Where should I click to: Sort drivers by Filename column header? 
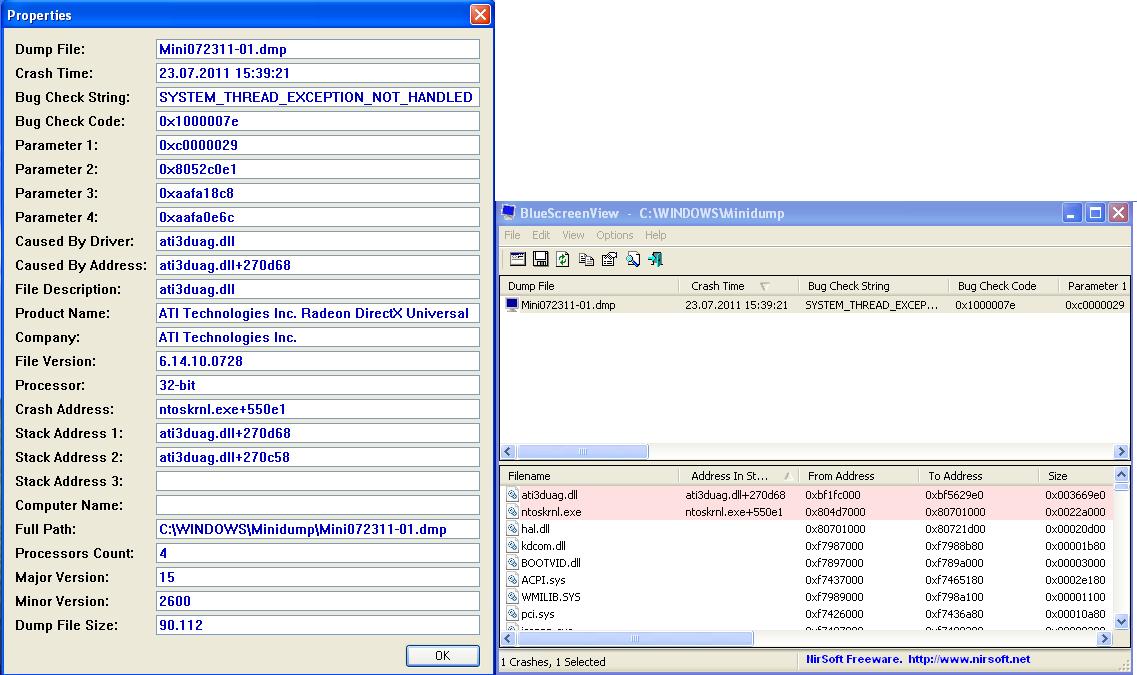point(590,476)
